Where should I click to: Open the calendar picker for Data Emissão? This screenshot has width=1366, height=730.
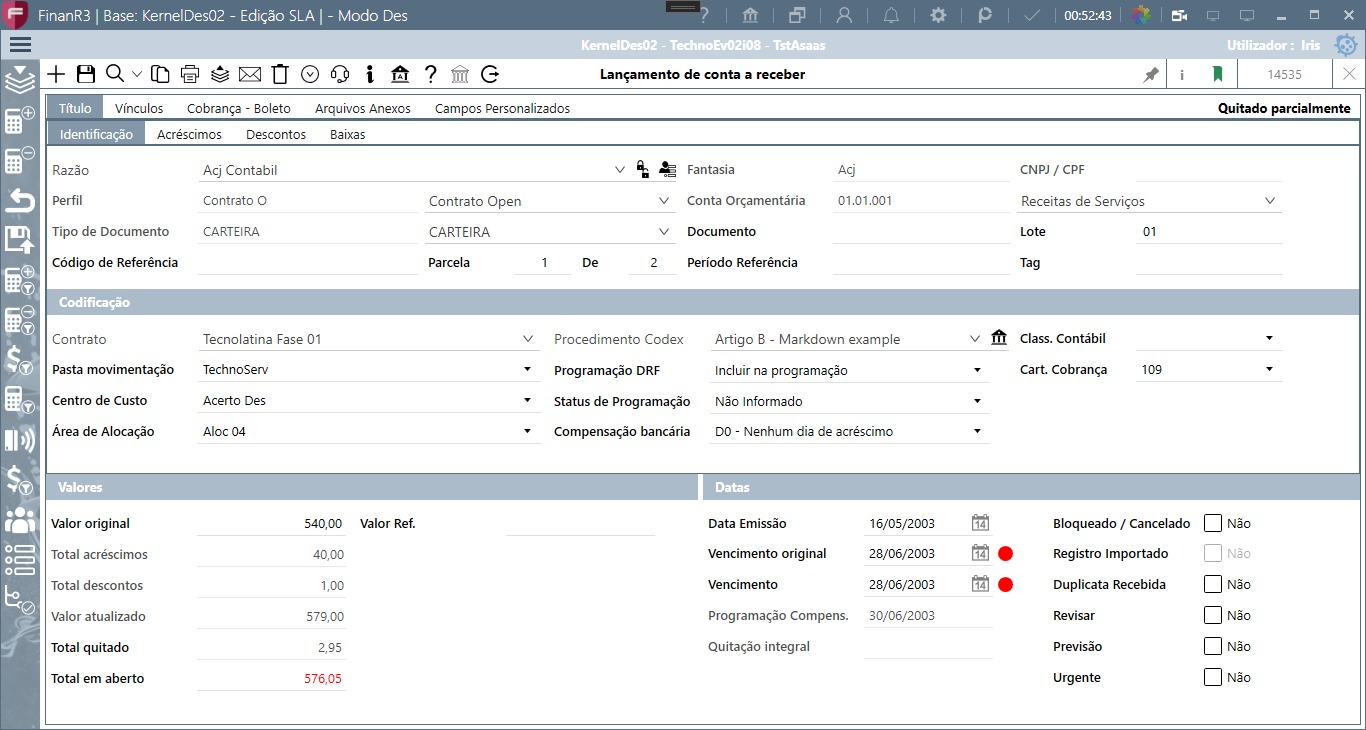[980, 523]
